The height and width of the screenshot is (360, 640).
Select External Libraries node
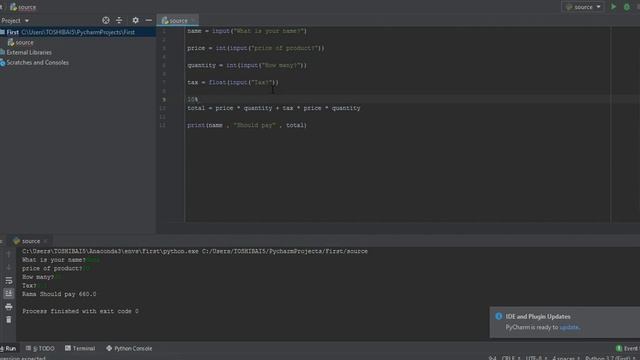[29, 53]
